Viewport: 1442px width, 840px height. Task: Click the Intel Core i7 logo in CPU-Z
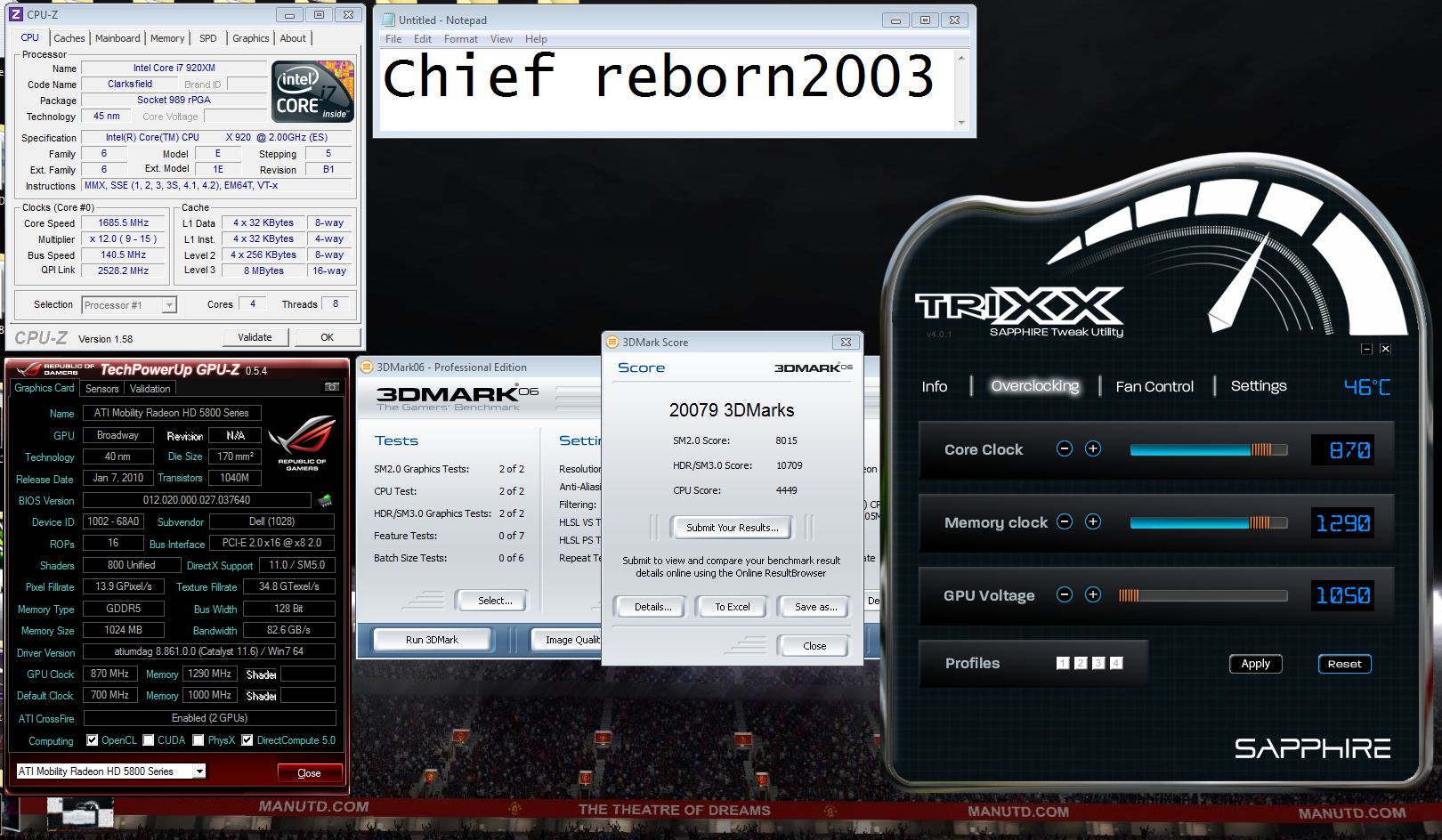click(x=312, y=92)
